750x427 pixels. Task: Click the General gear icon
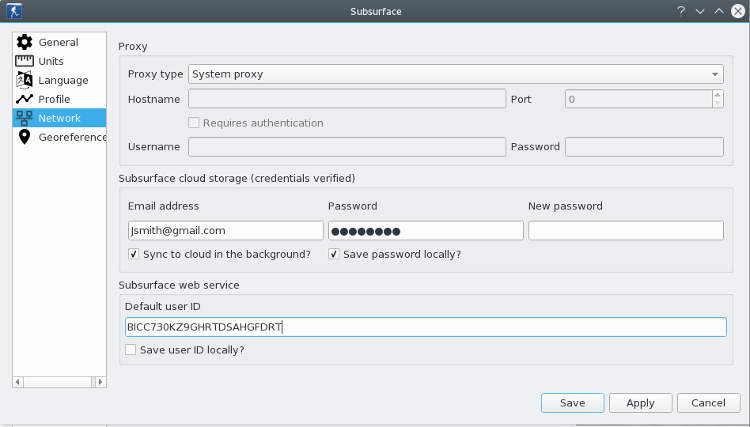(x=24, y=42)
